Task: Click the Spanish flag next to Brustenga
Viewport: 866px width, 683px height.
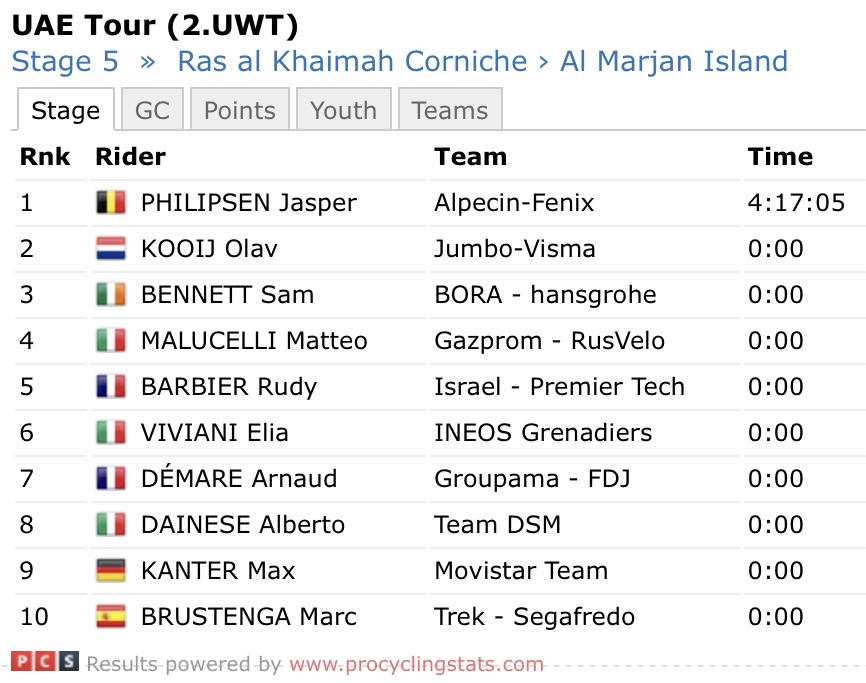Action: click(111, 617)
